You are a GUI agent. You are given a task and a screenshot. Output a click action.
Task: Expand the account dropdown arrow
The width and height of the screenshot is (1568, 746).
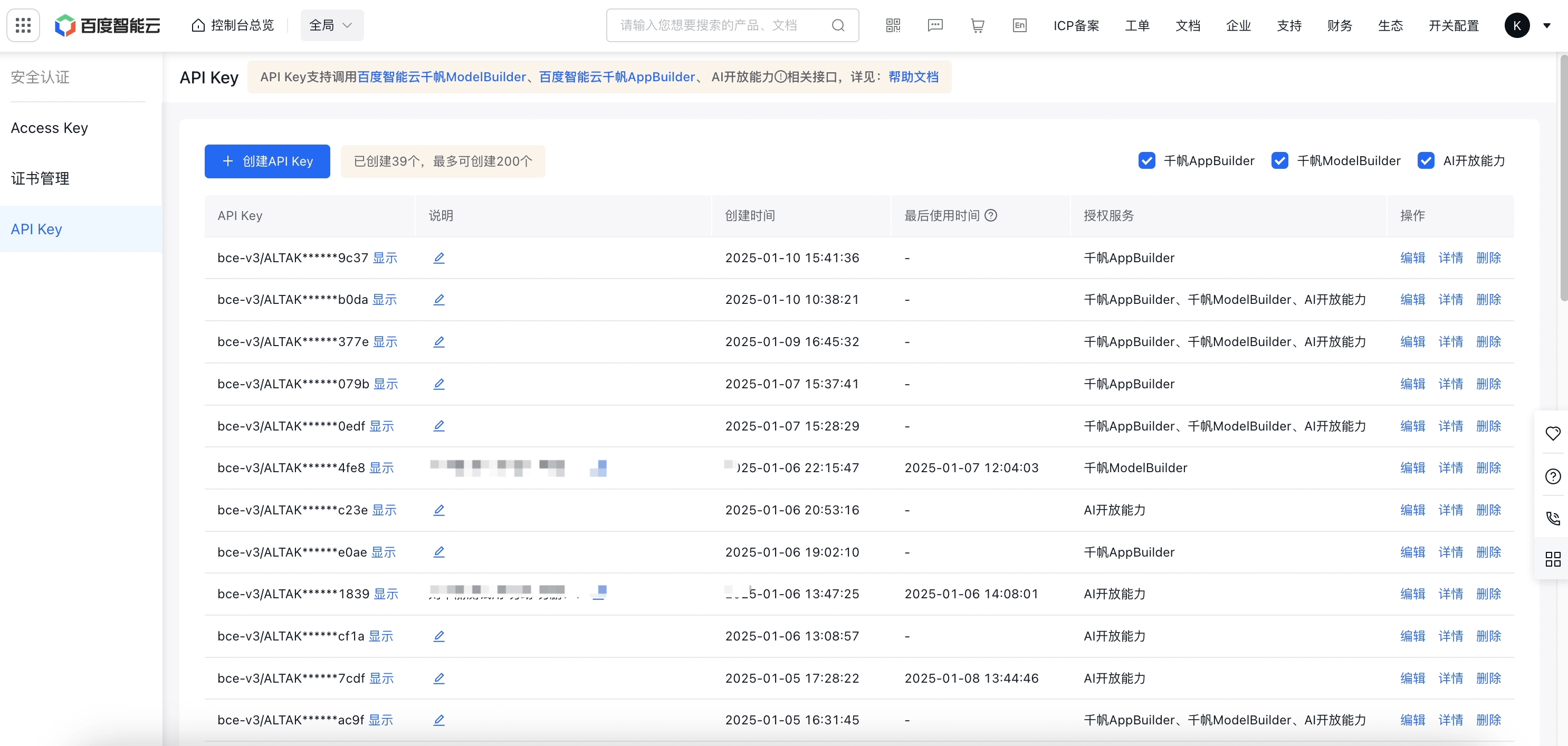pos(1547,25)
